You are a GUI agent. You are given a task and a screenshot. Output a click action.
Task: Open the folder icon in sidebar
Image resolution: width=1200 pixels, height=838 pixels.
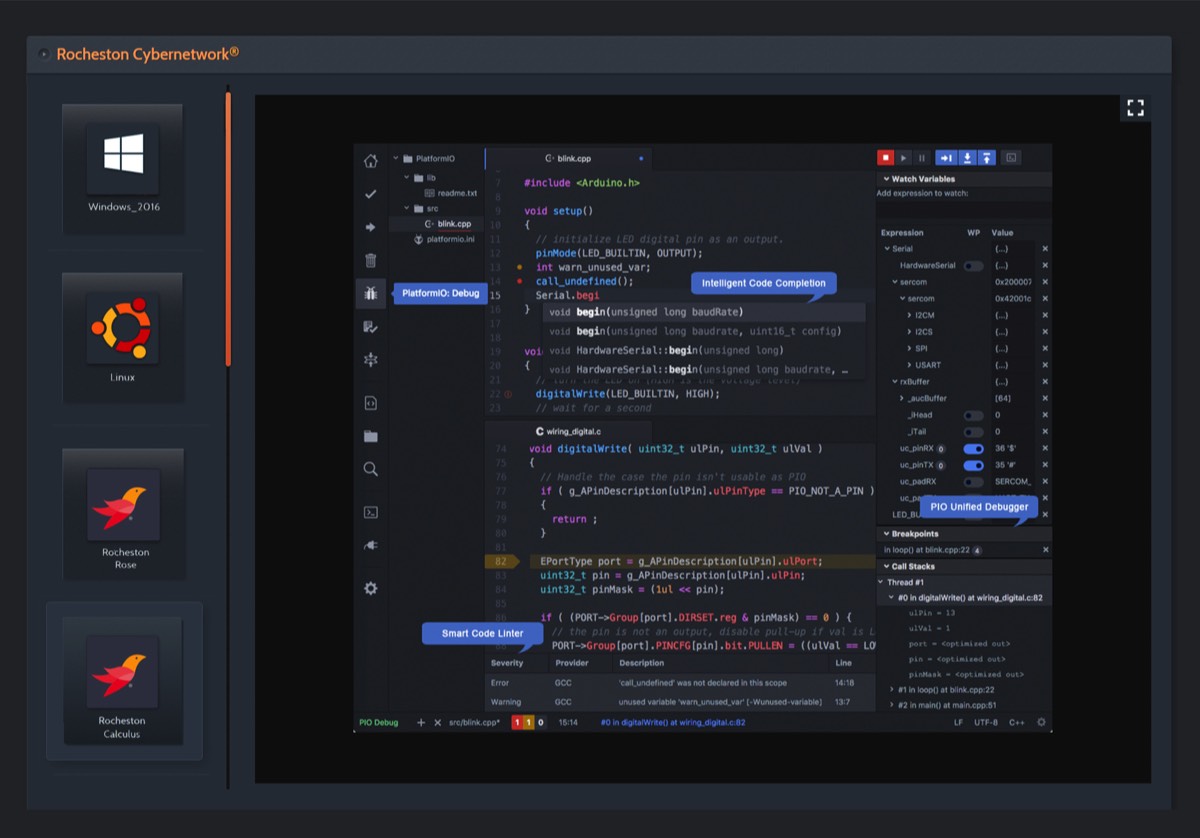(370, 436)
